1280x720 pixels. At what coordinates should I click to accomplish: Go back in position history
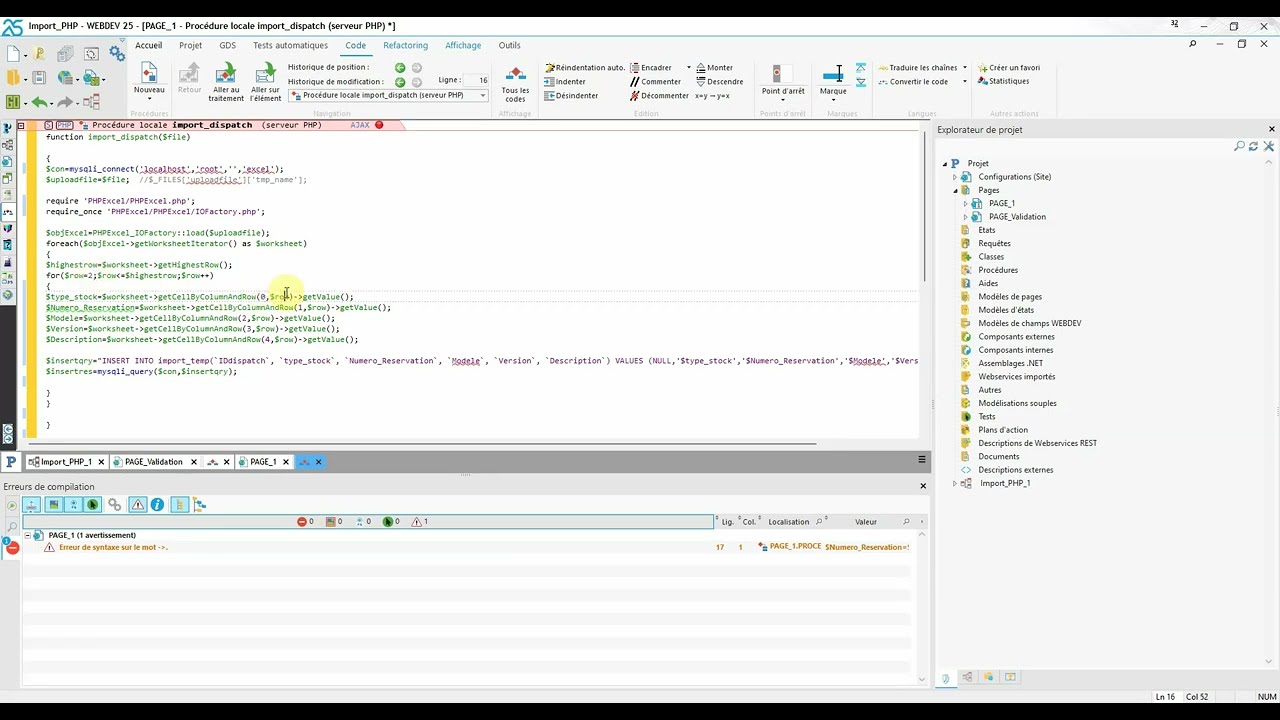click(400, 67)
